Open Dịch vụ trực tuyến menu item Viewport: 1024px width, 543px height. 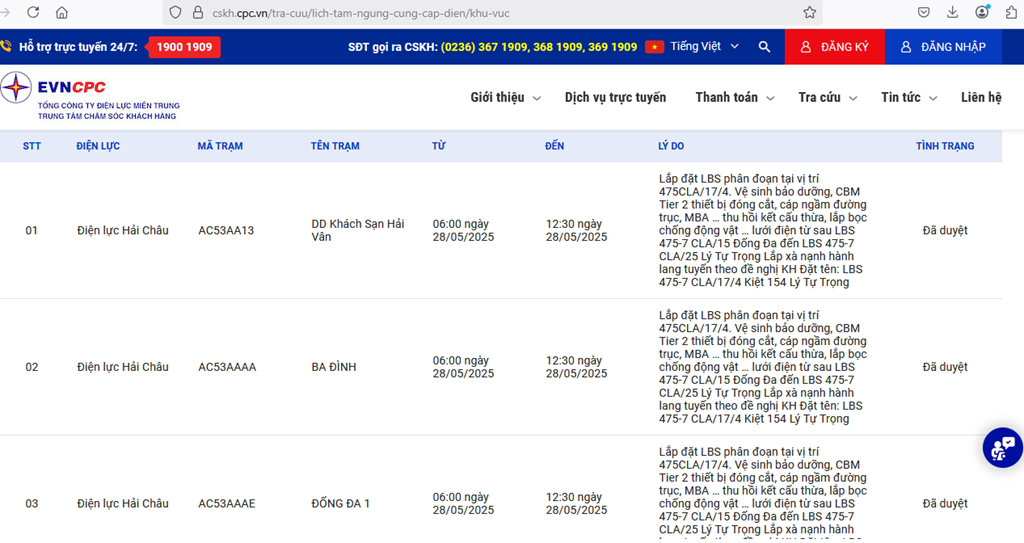coord(615,98)
